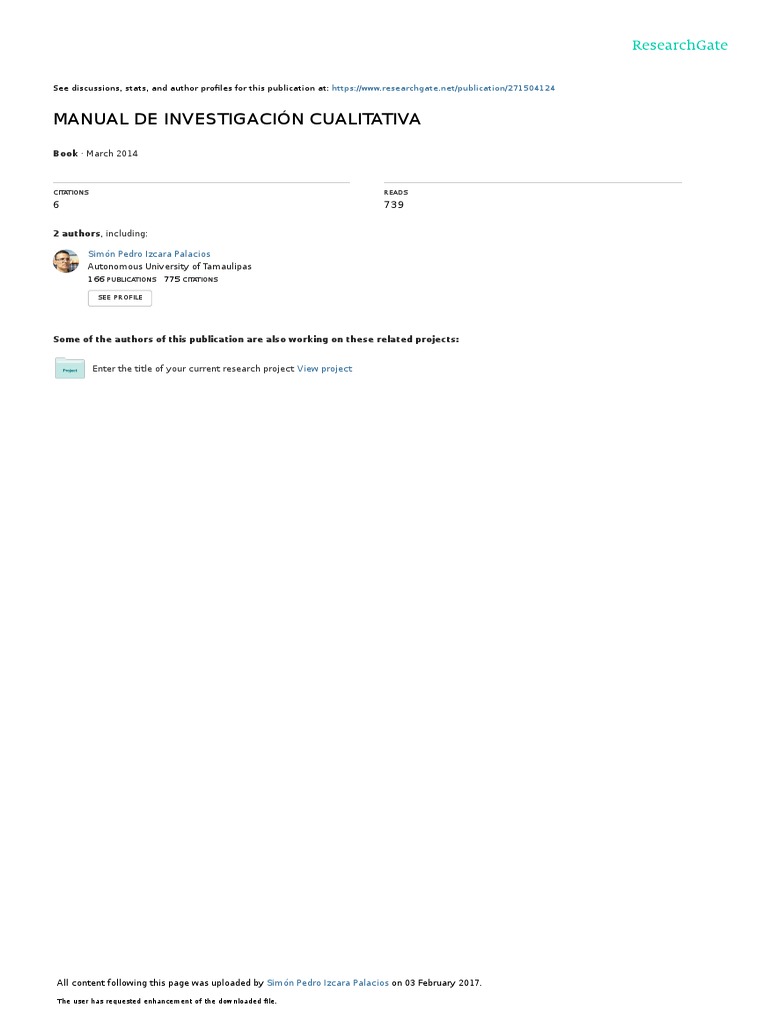Click the 2 authors text
The width and height of the screenshot is (768, 1024).
76,234
